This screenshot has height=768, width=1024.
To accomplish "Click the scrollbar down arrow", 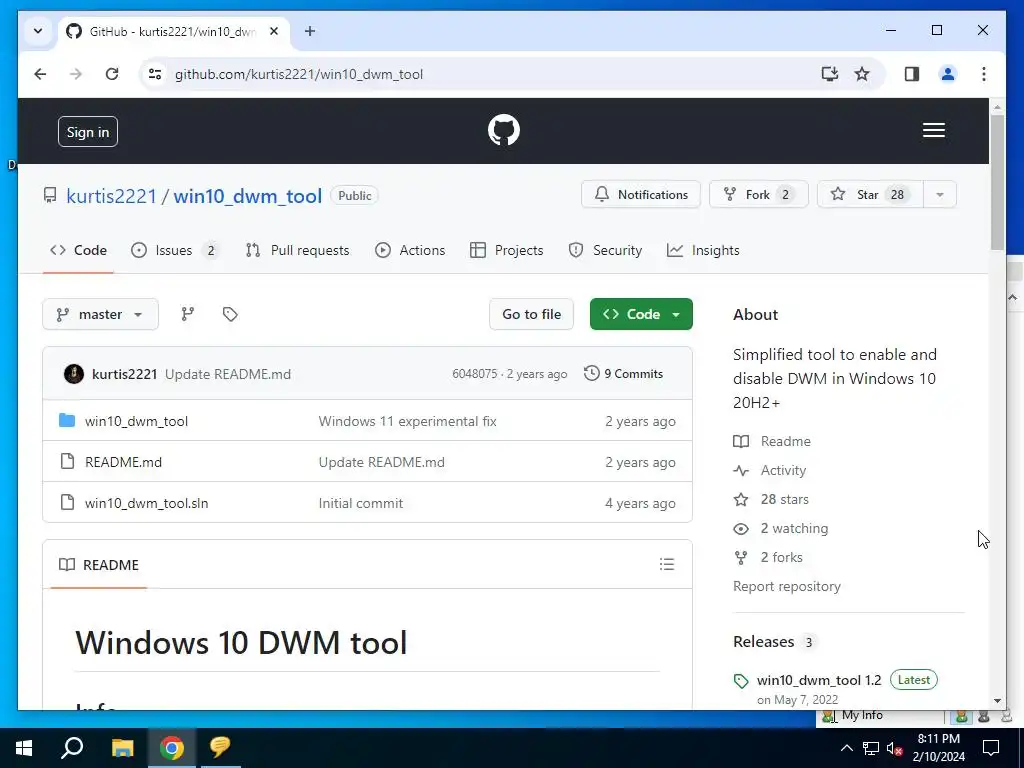I will 997,701.
